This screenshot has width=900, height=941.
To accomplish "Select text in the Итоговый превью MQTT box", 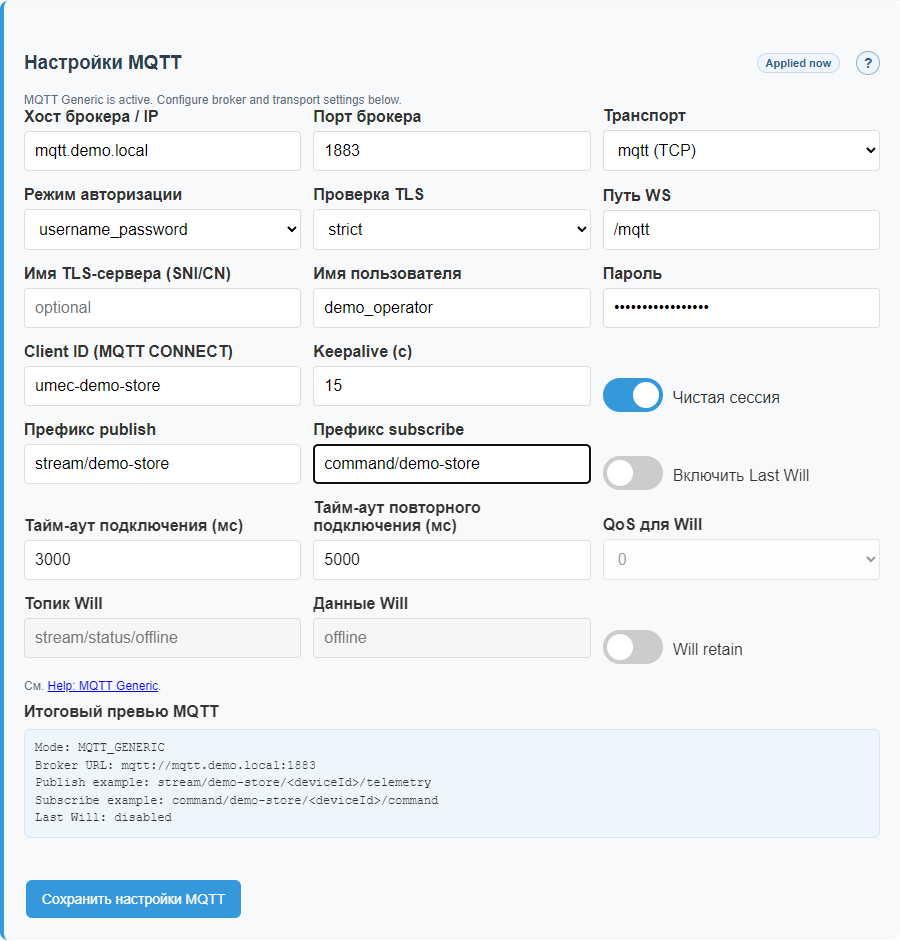I will point(450,785).
